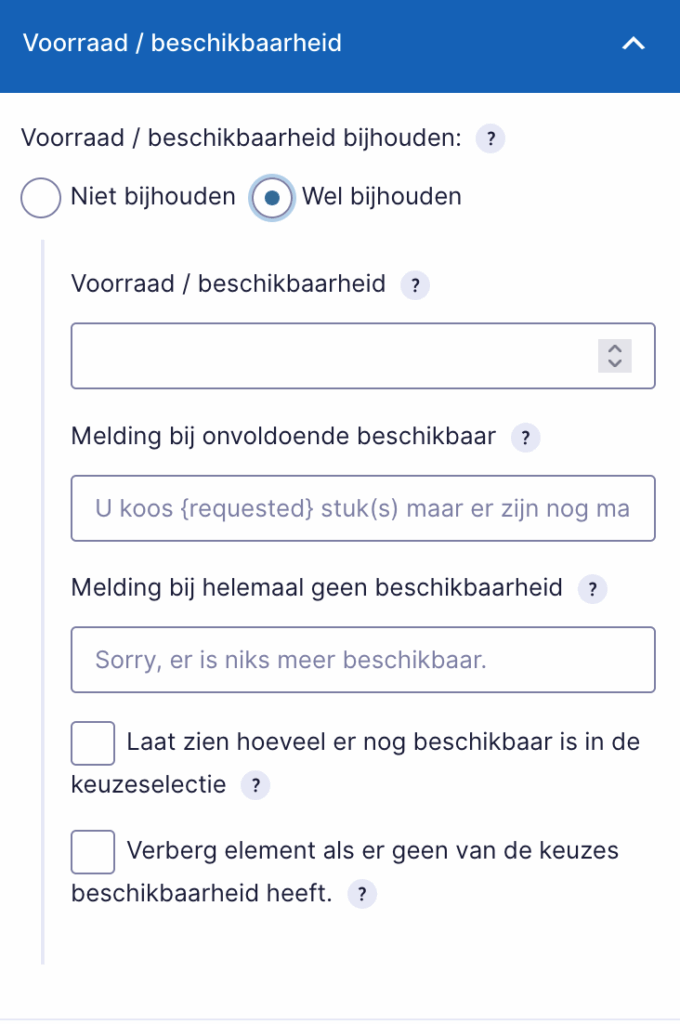680x1024 pixels.
Task: Collapse panel with the chevron-up icon
Action: [633, 43]
